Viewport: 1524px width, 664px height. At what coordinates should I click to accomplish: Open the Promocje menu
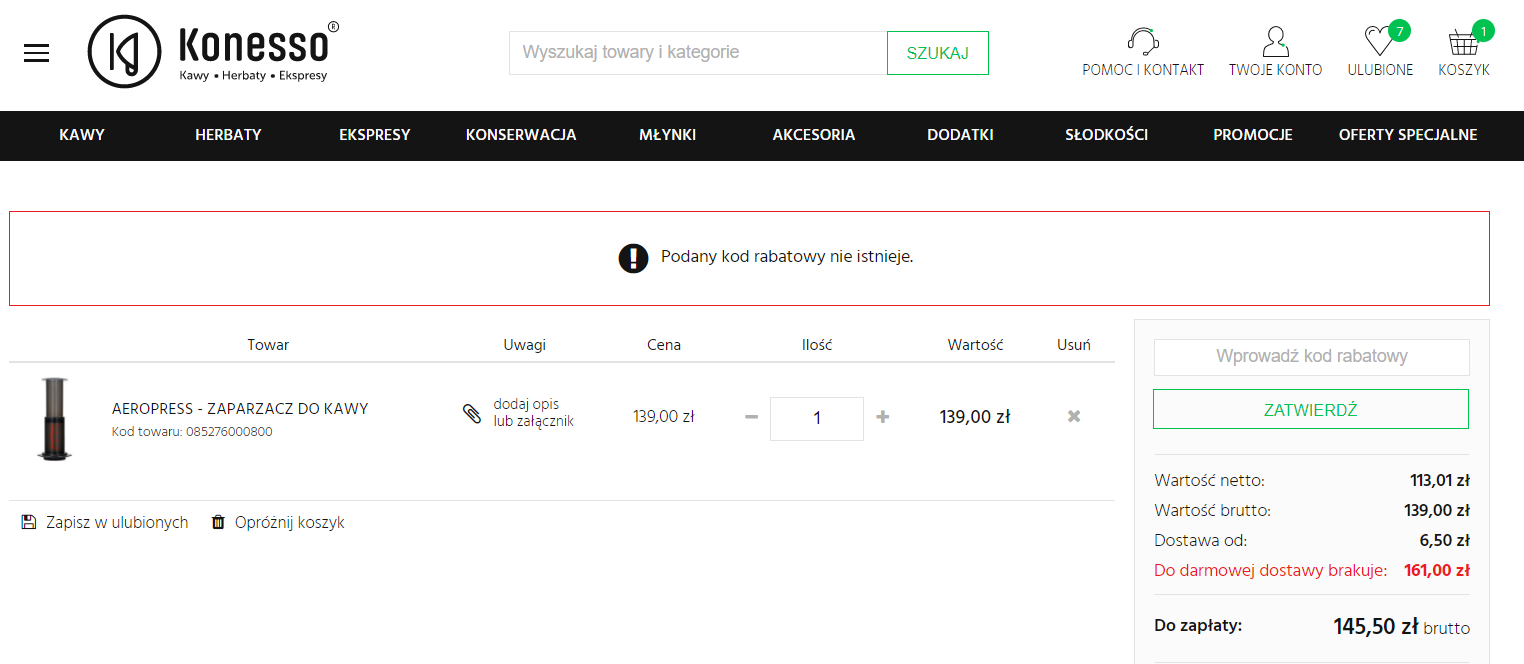click(x=1253, y=135)
